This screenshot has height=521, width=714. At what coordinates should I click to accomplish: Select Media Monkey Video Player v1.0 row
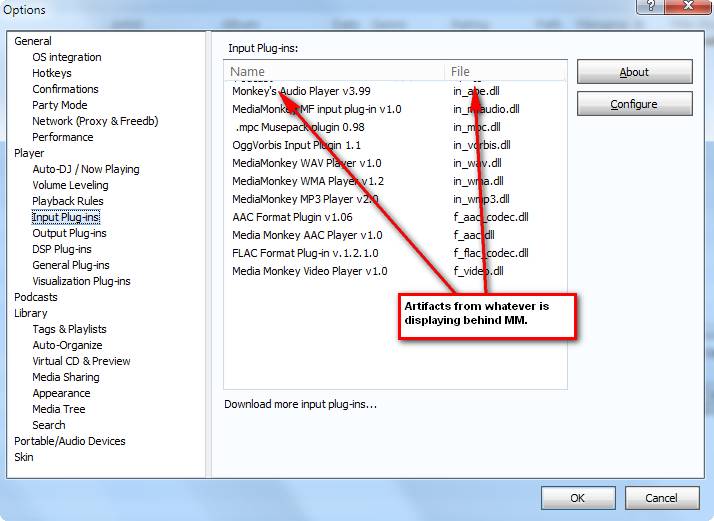[x=309, y=271]
